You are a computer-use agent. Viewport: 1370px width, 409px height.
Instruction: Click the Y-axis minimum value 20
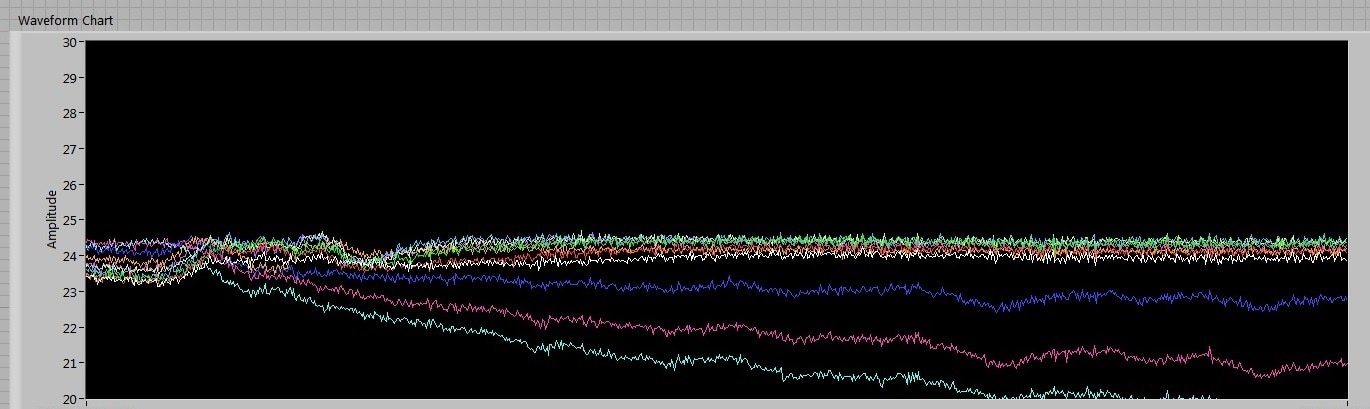pos(70,399)
